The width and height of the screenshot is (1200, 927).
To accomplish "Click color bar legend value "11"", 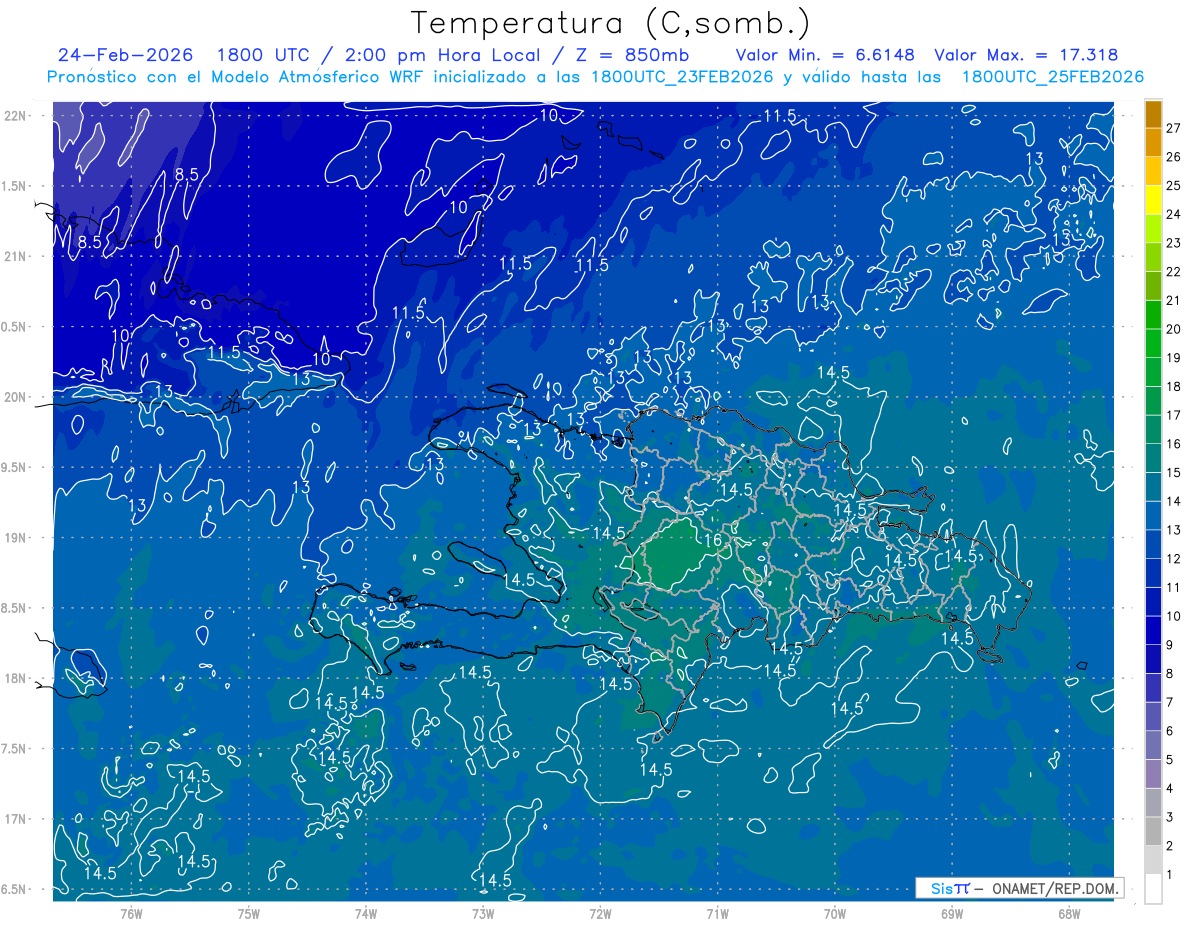I will pos(1174,588).
